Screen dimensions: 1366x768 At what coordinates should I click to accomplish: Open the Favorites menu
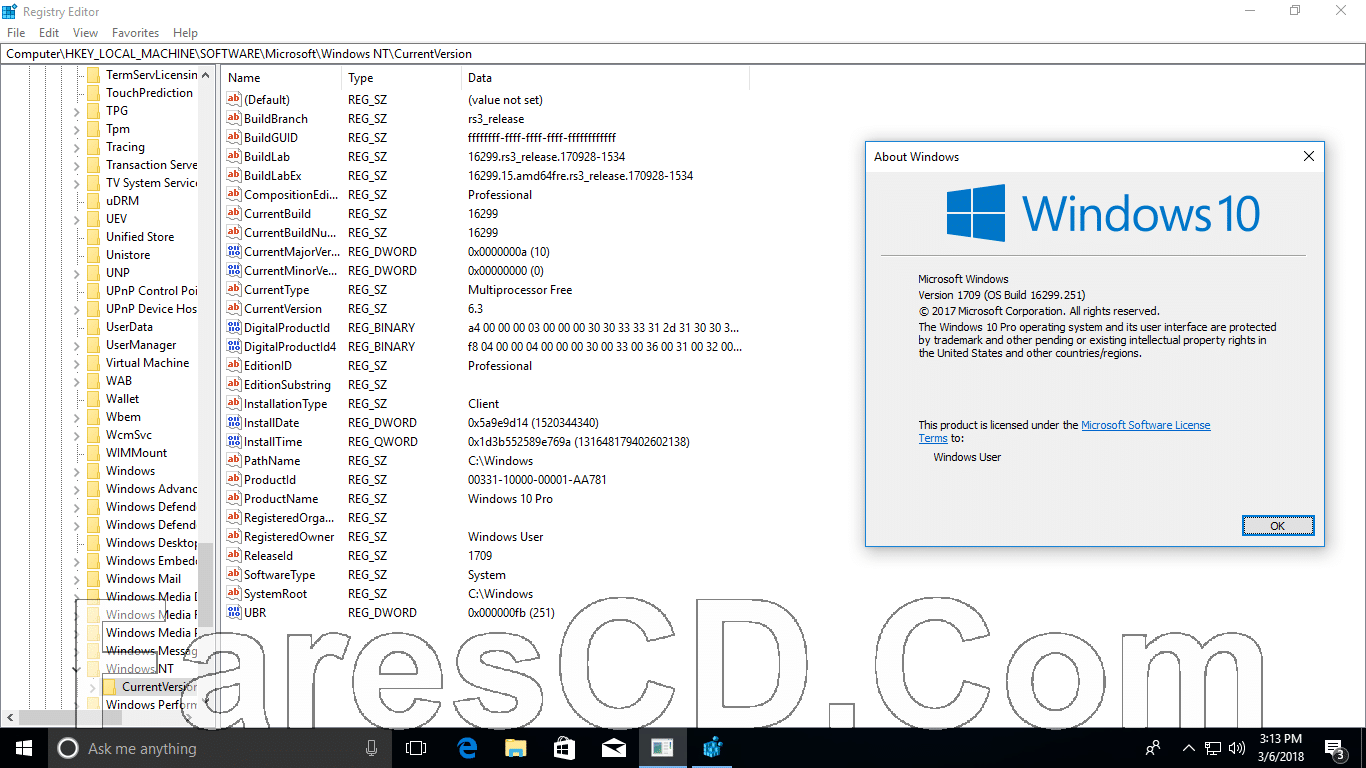tap(135, 33)
